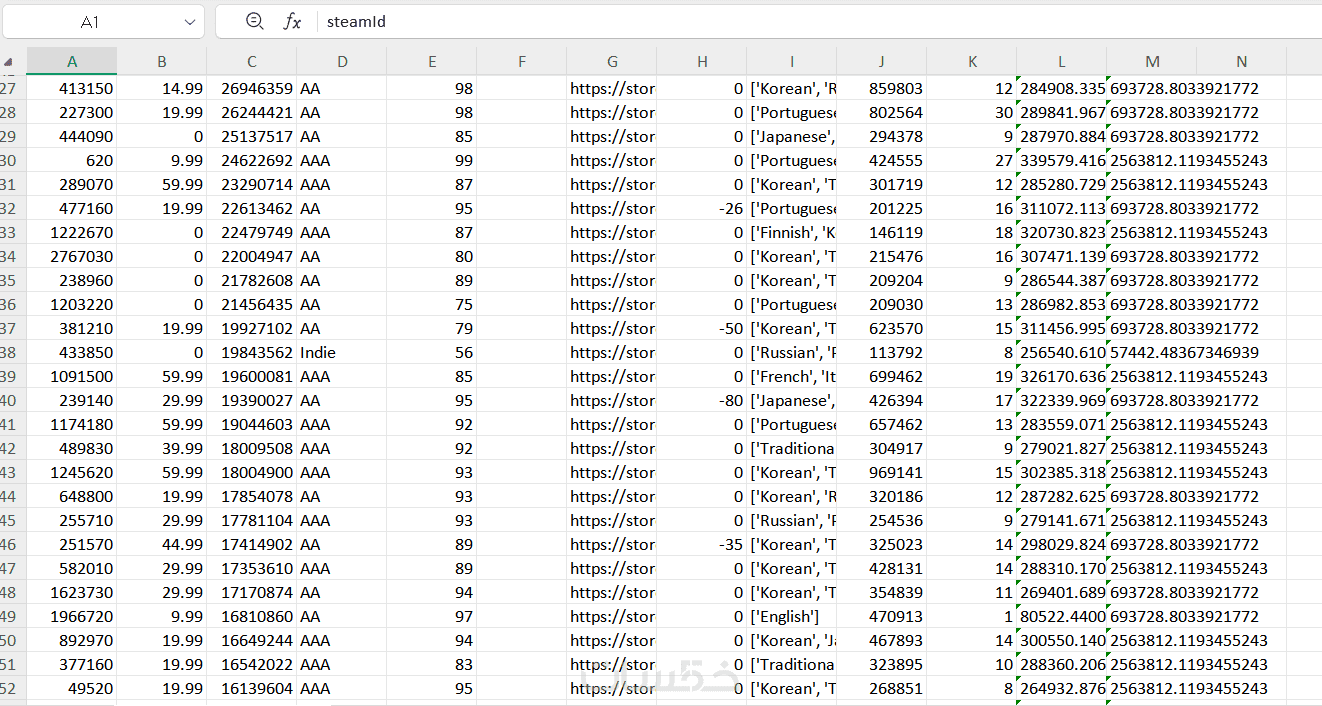
Task: Click the formula bar showing steamId
Action: click(x=800, y=21)
